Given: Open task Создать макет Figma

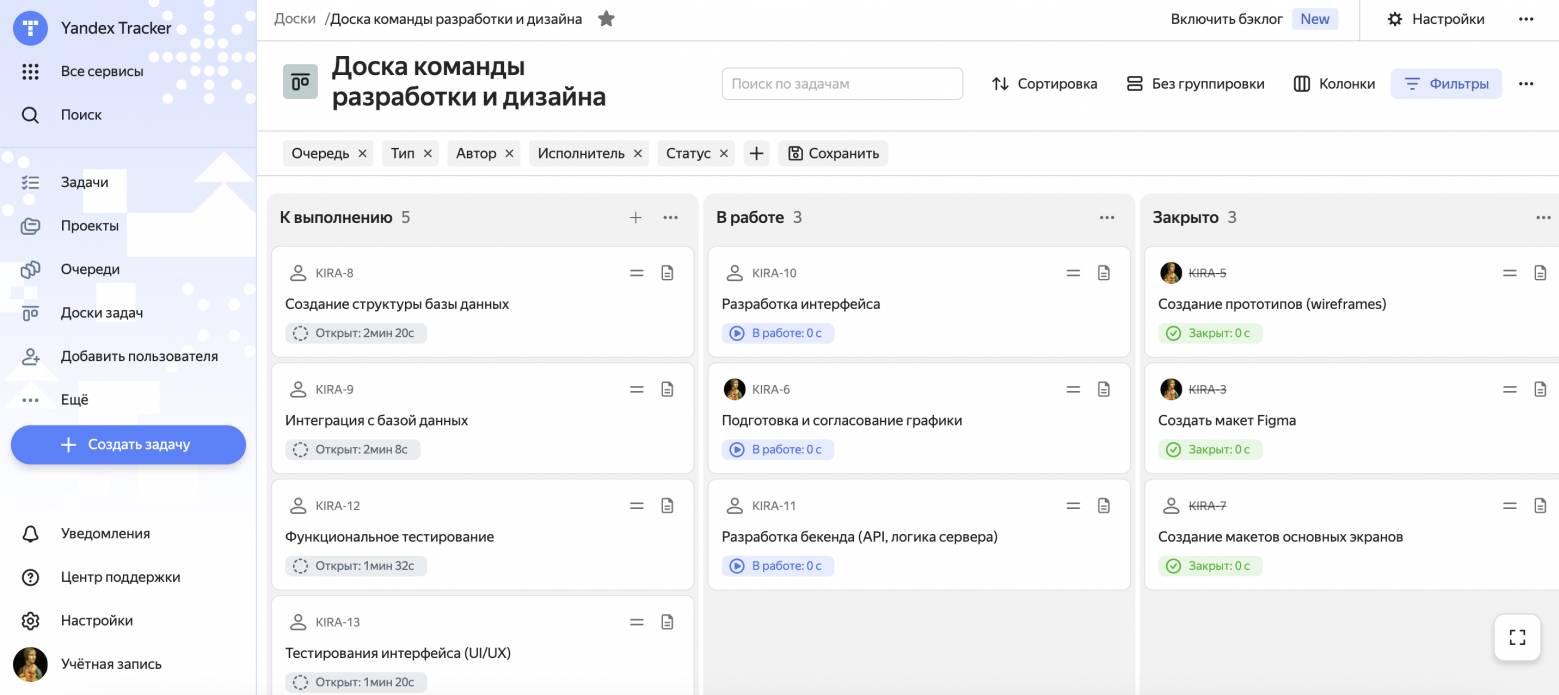Looking at the screenshot, I should (1227, 420).
